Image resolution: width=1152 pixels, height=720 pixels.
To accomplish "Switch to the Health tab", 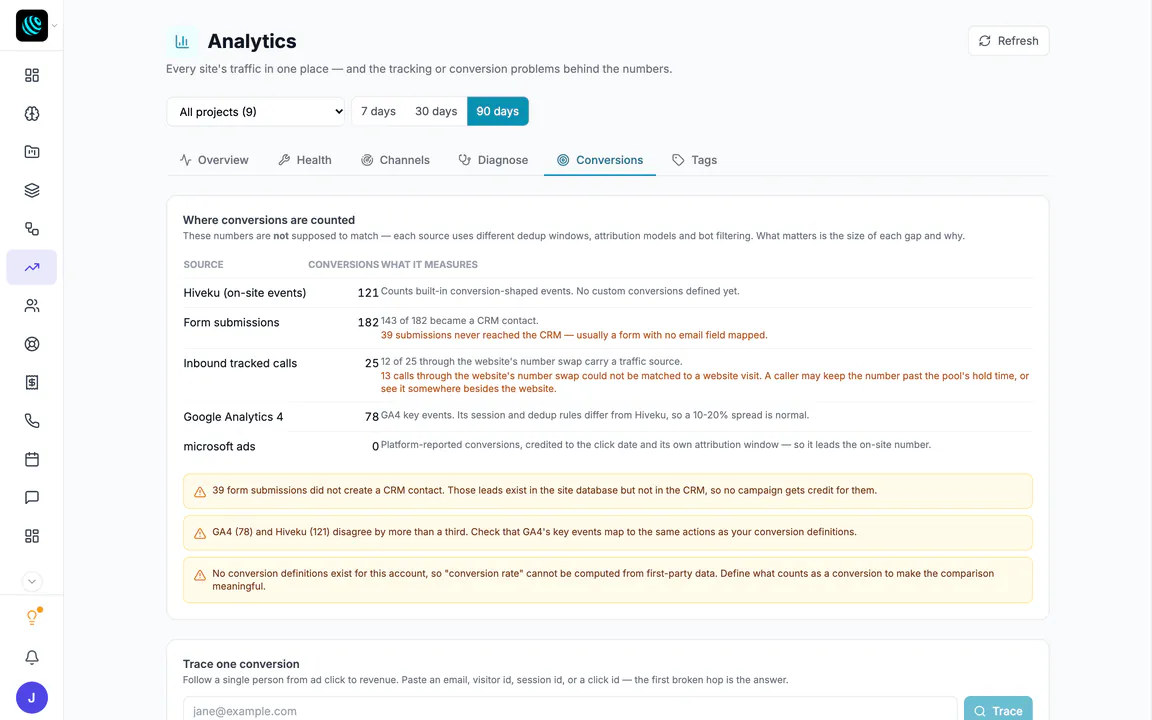I will pos(305,160).
